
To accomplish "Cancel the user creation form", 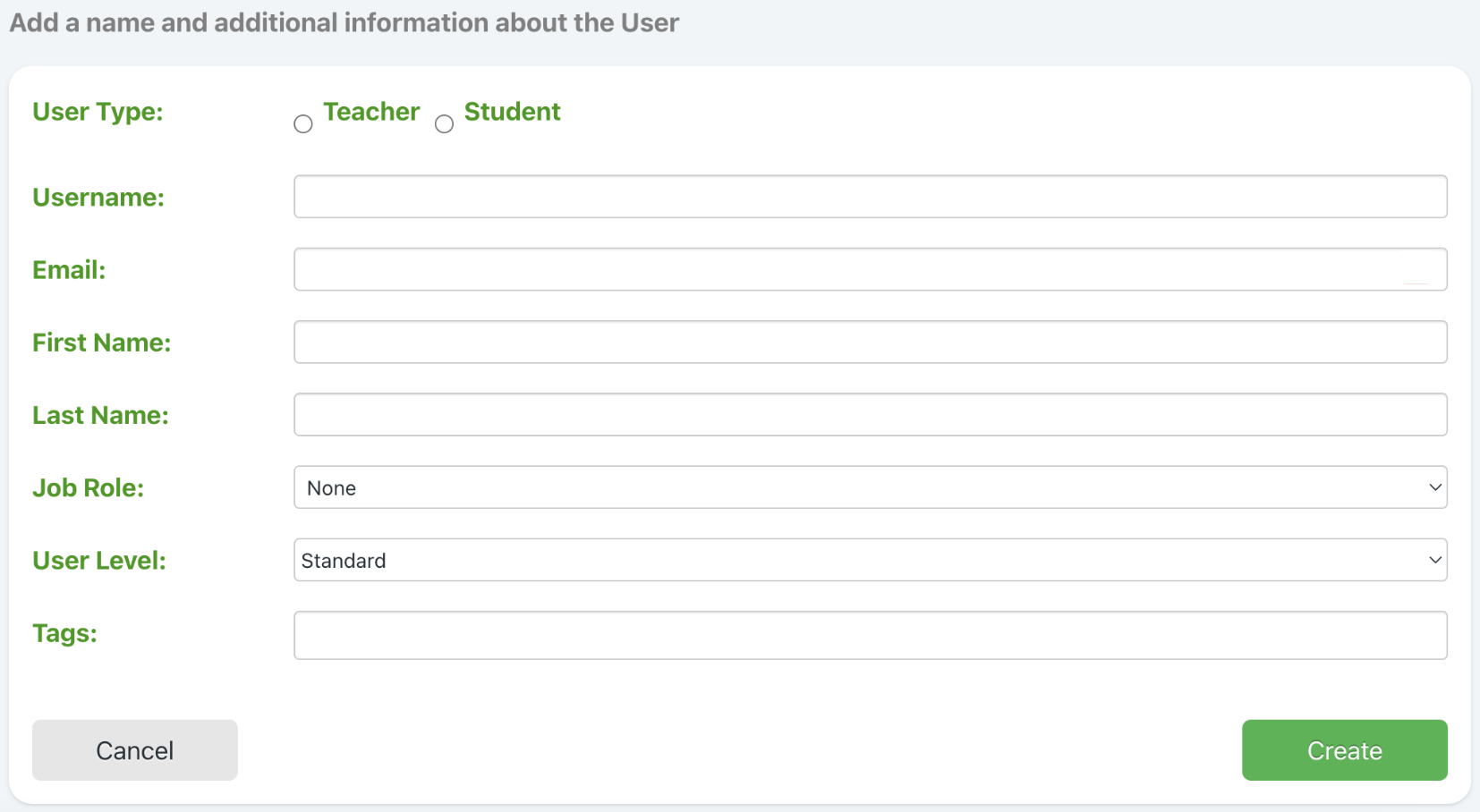I will (135, 750).
